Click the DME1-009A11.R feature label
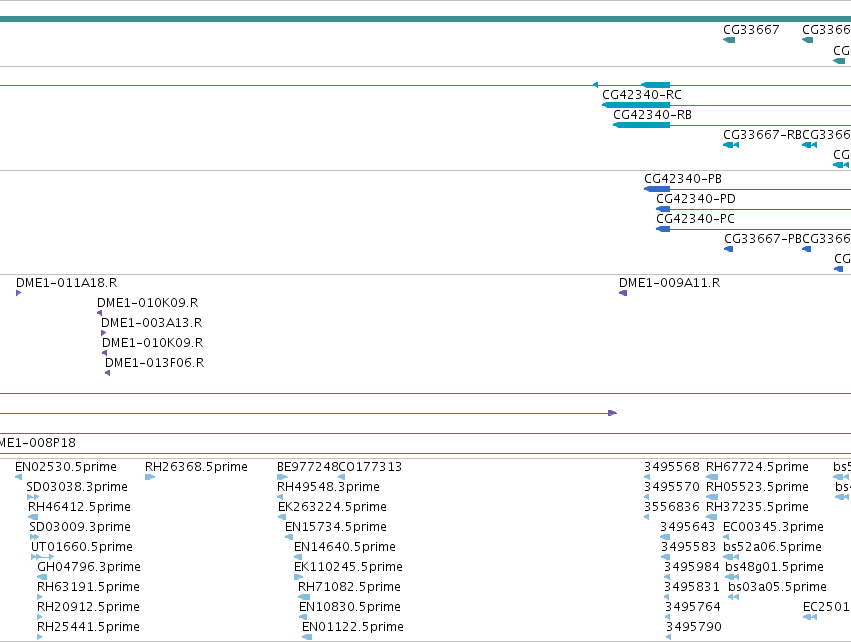The image size is (851, 642). [669, 283]
